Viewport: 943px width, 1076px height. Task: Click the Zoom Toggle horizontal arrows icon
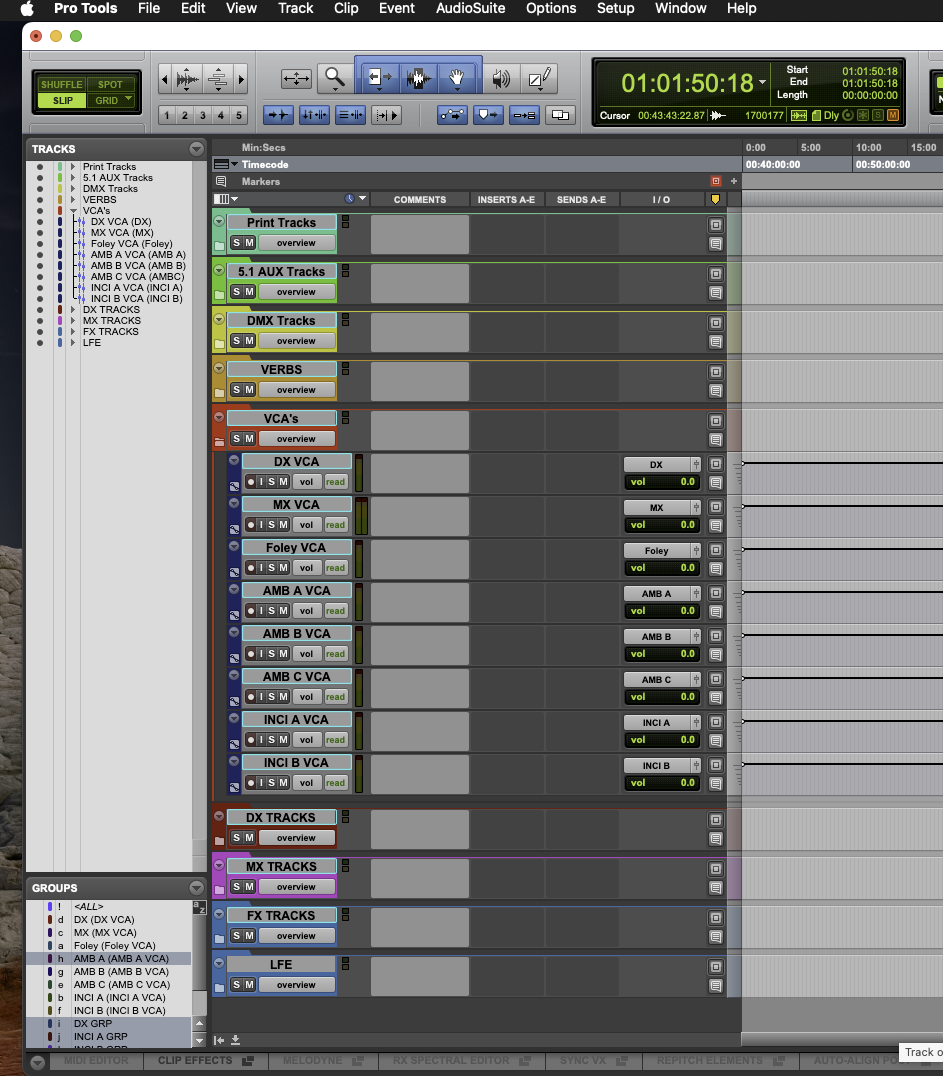pos(296,78)
